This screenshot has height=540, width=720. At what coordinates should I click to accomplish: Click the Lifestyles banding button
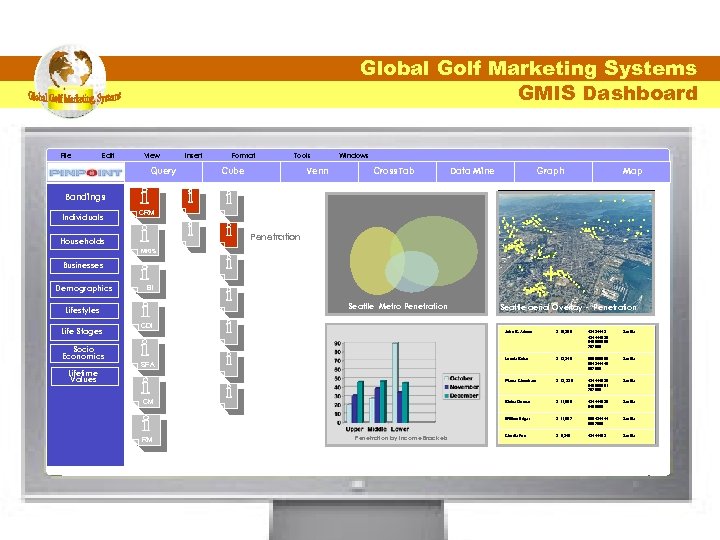point(84,311)
